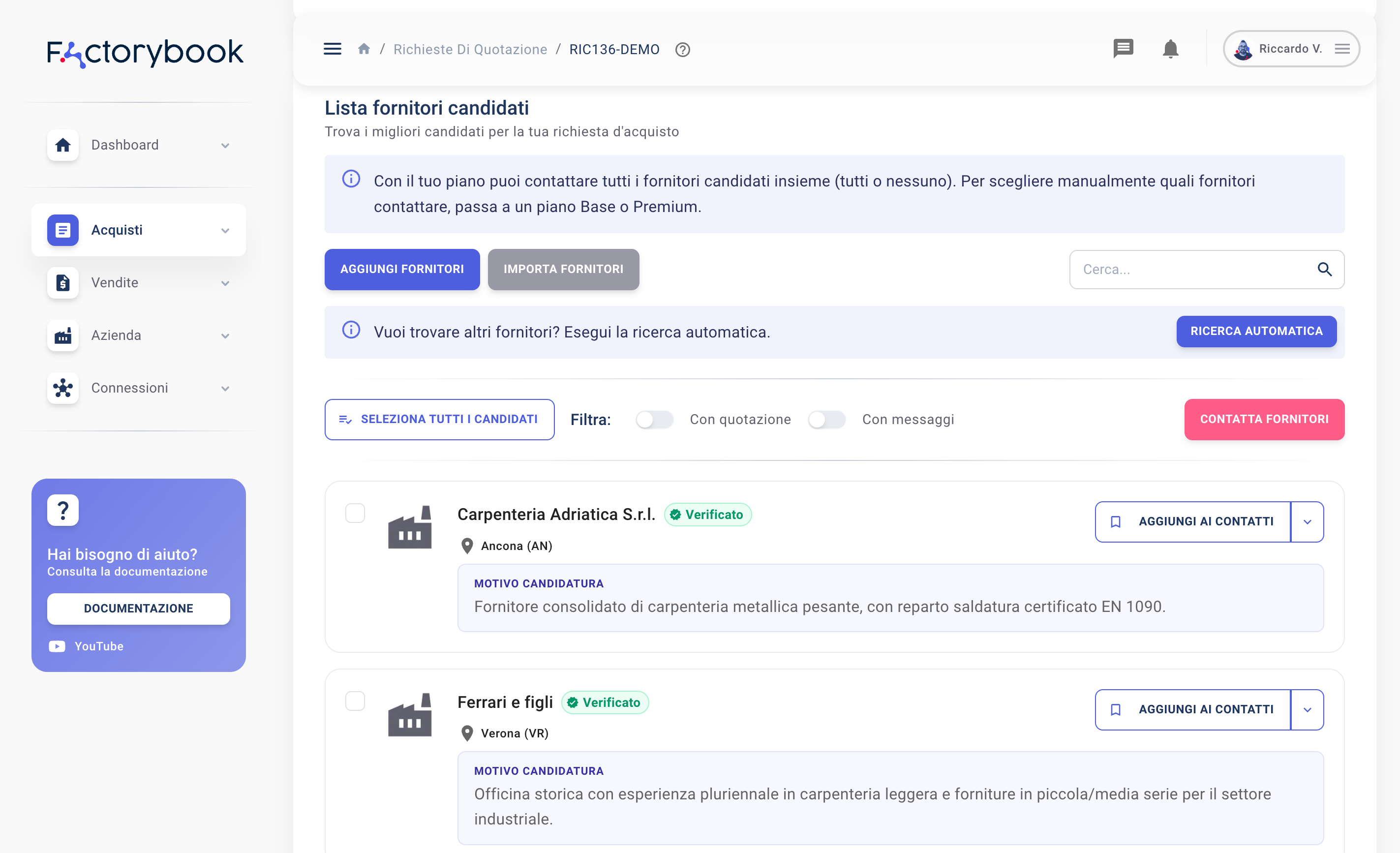Viewport: 1400px width, 853px height.
Task: Click location pin next to Ancona (AN)
Action: point(467,546)
